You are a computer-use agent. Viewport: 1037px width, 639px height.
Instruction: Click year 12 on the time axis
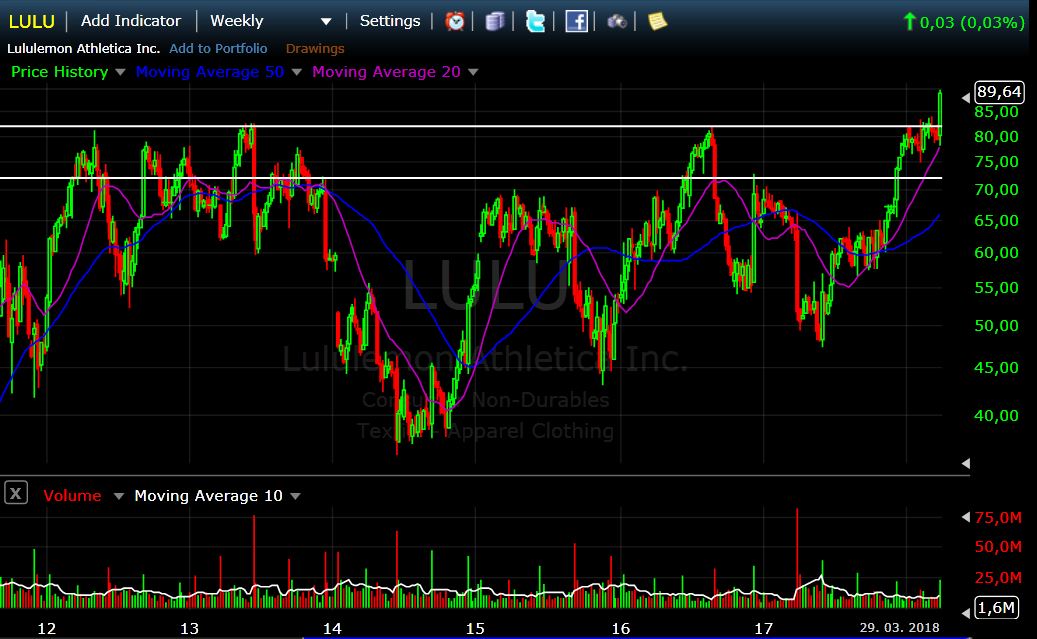click(46, 628)
